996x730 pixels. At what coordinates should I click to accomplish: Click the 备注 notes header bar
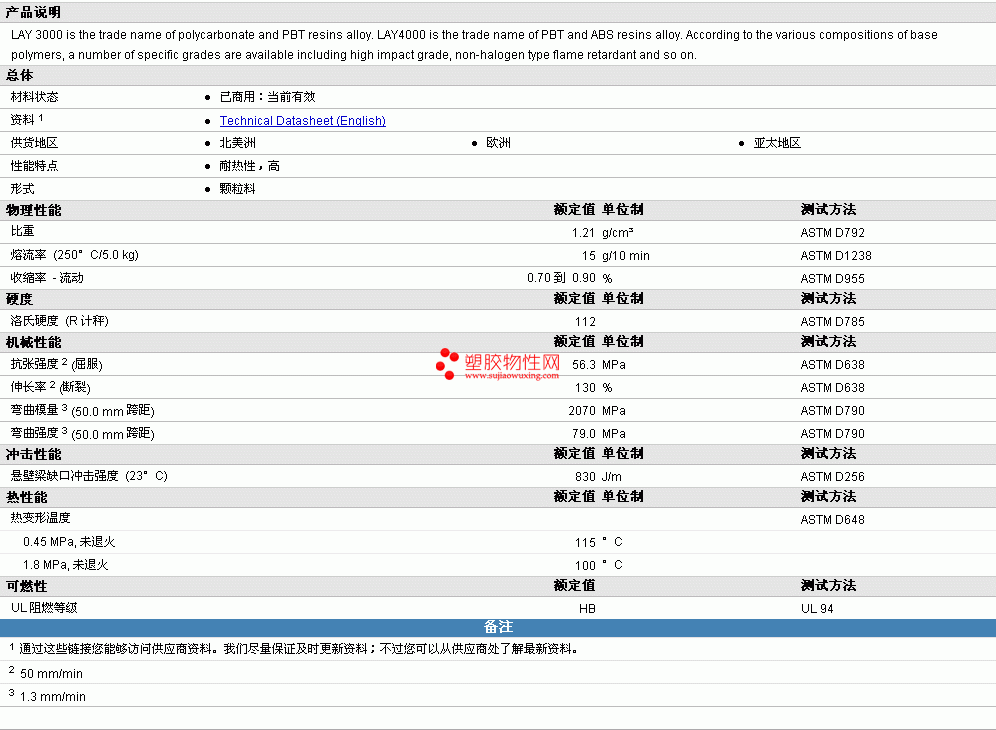click(x=498, y=628)
